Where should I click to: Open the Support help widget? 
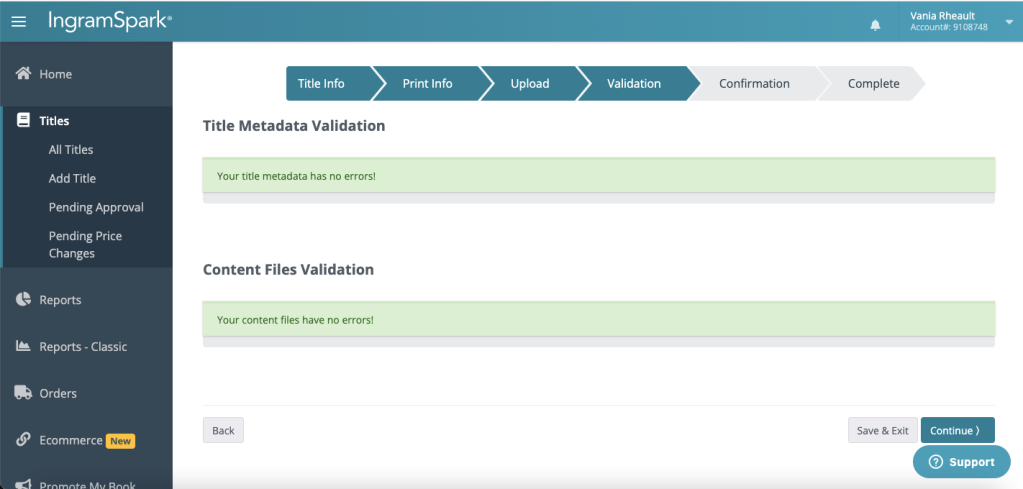coord(961,462)
